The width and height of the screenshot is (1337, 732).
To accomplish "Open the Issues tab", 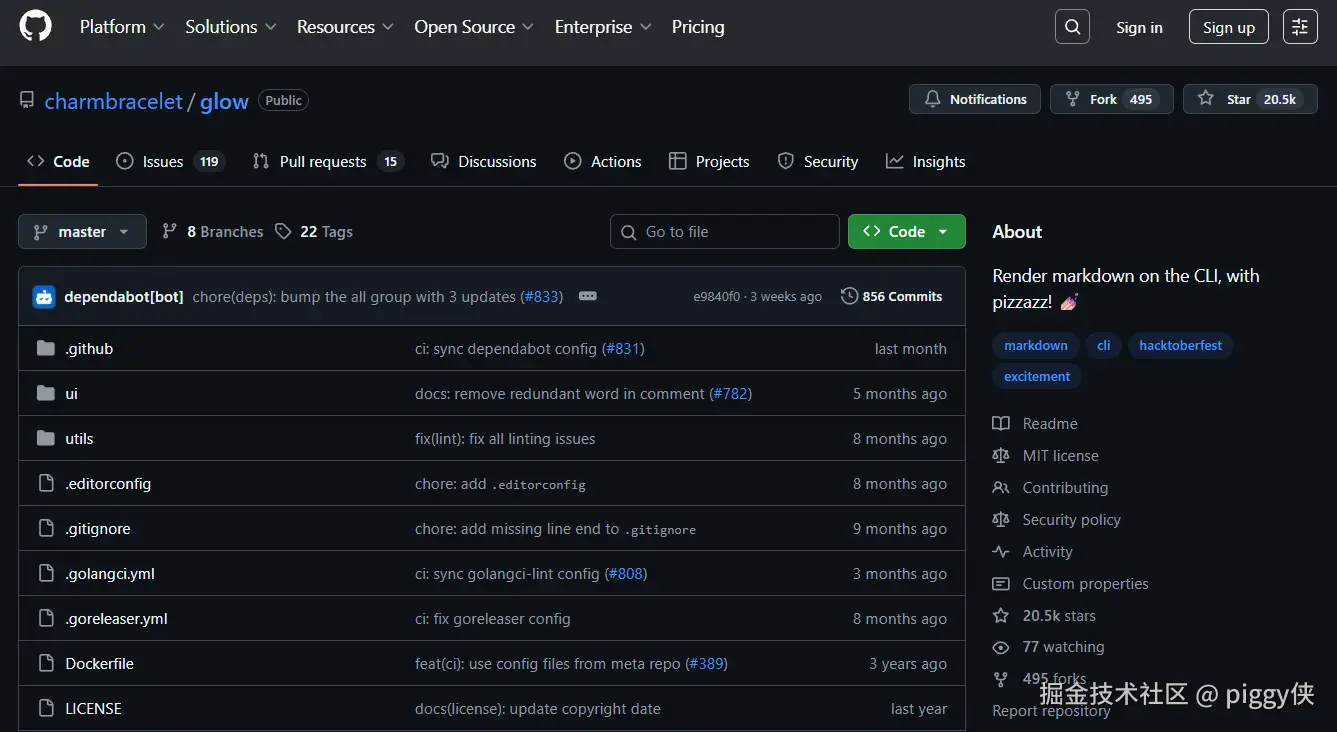I will pos(170,162).
